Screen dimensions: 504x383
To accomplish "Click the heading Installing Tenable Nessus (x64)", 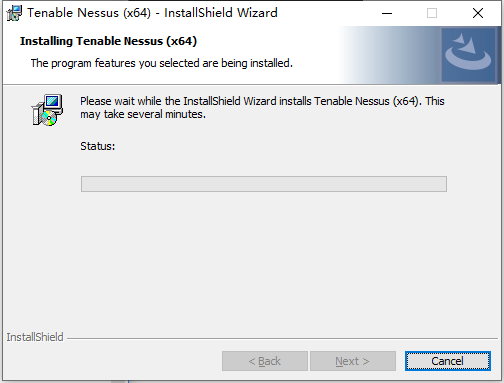I will pyautogui.click(x=108, y=41).
